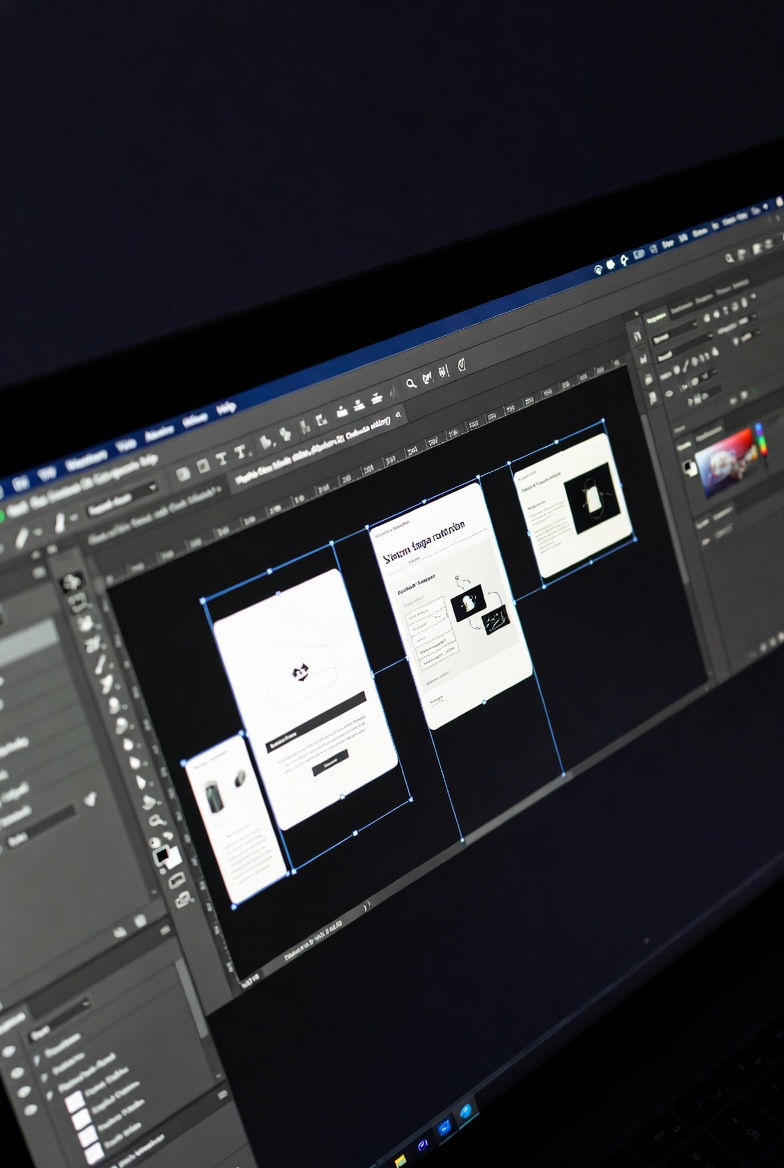Click the foreground color swatch in toolbox
The width and height of the screenshot is (784, 1168).
(161, 855)
